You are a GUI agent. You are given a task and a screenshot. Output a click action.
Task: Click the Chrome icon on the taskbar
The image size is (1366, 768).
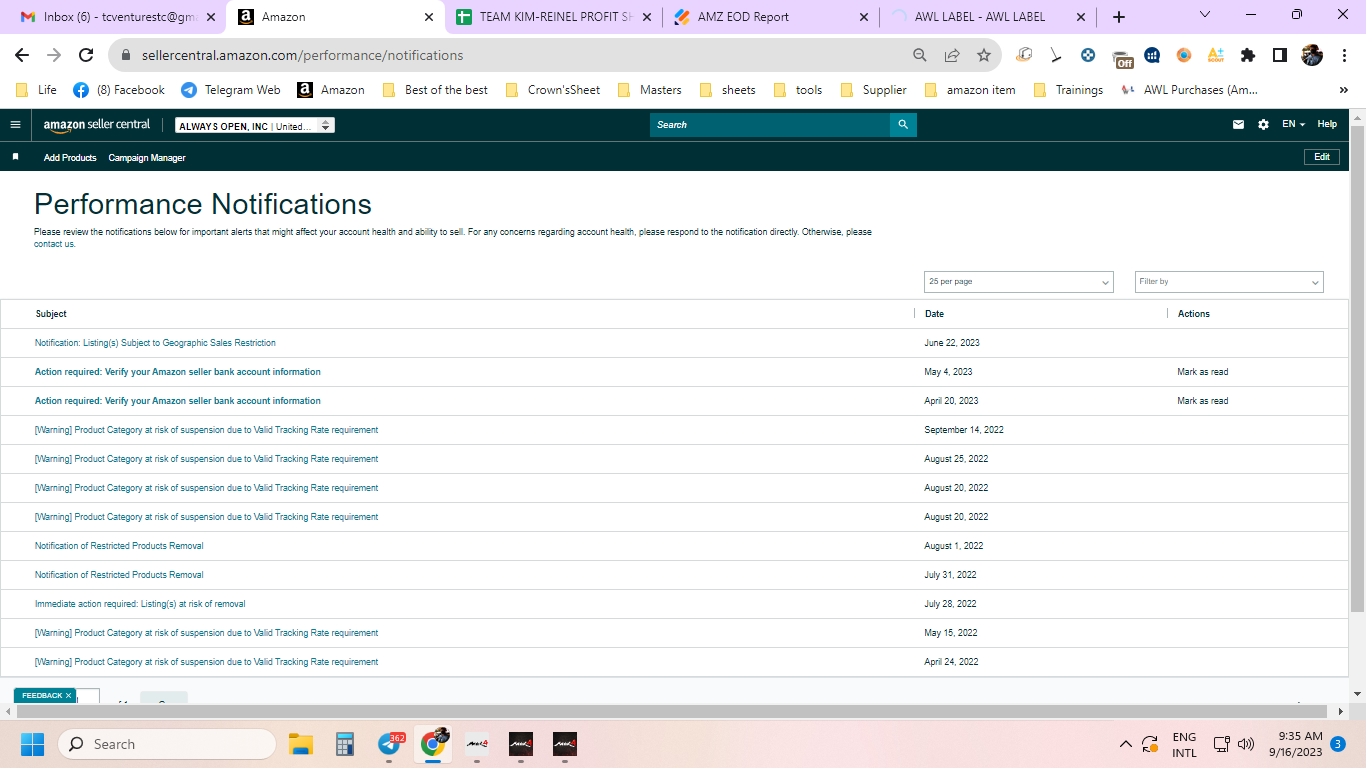(x=433, y=744)
